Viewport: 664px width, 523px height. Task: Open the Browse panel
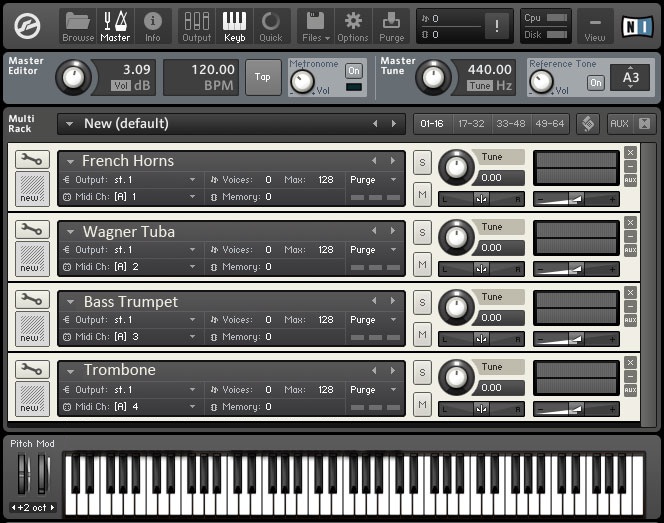tap(78, 26)
